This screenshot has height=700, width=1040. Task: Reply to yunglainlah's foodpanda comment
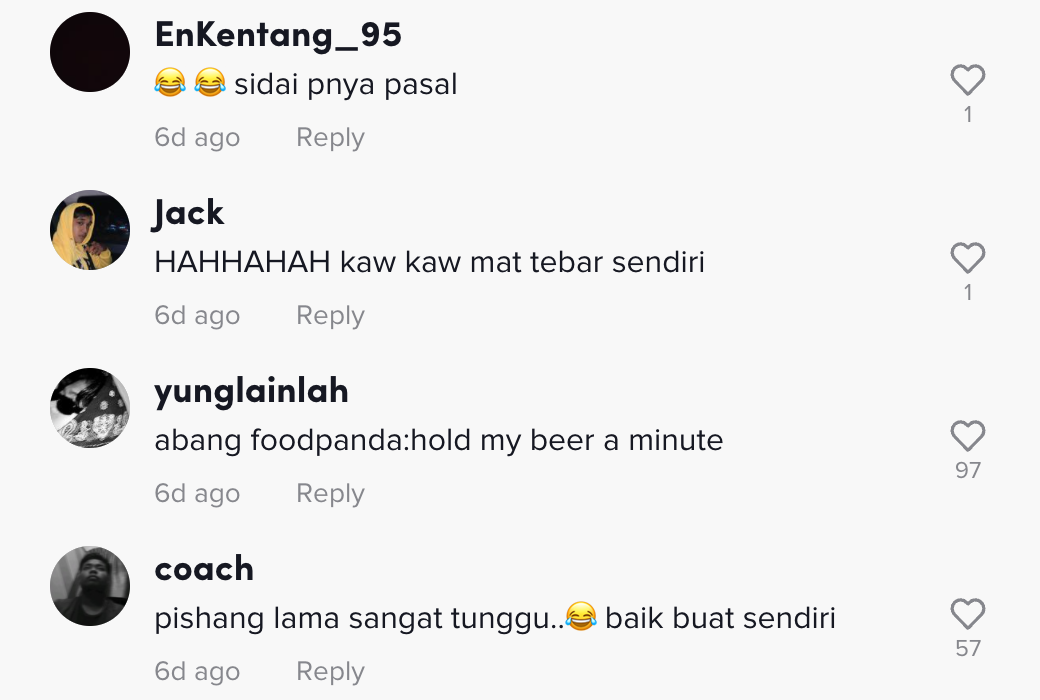click(x=330, y=494)
